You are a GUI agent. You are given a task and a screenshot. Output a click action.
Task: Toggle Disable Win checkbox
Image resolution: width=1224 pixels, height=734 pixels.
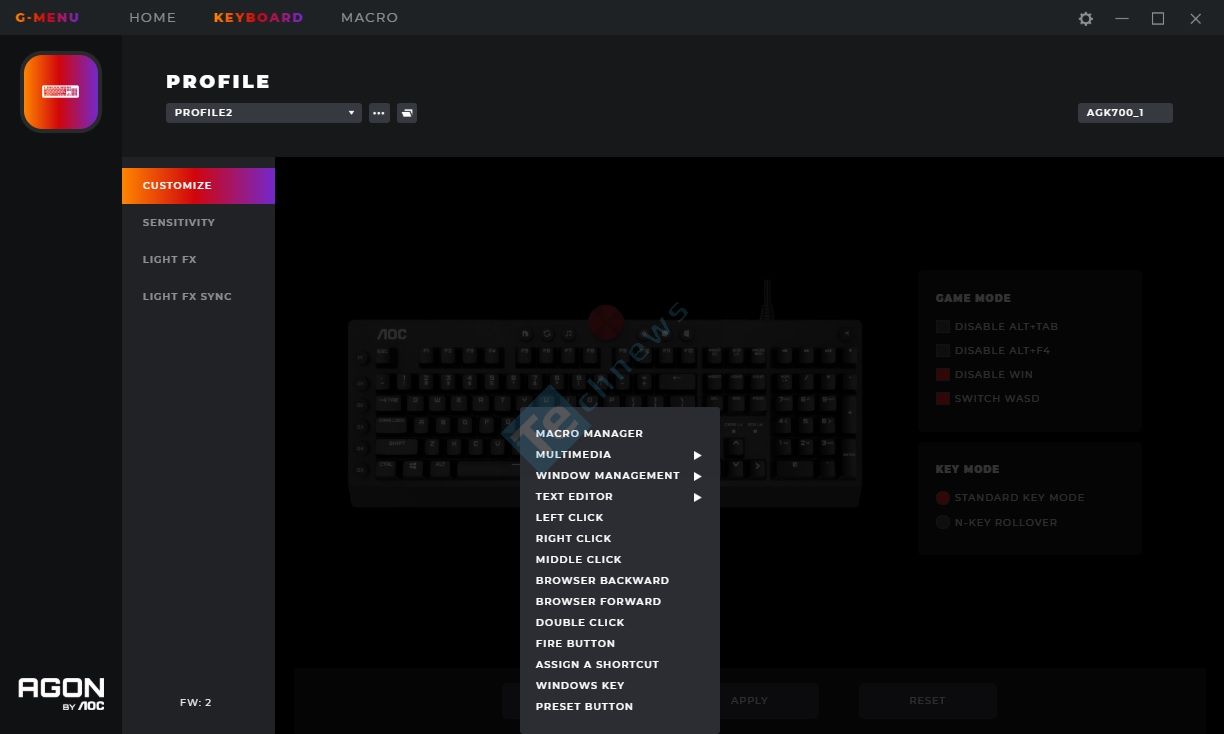pyautogui.click(x=943, y=374)
